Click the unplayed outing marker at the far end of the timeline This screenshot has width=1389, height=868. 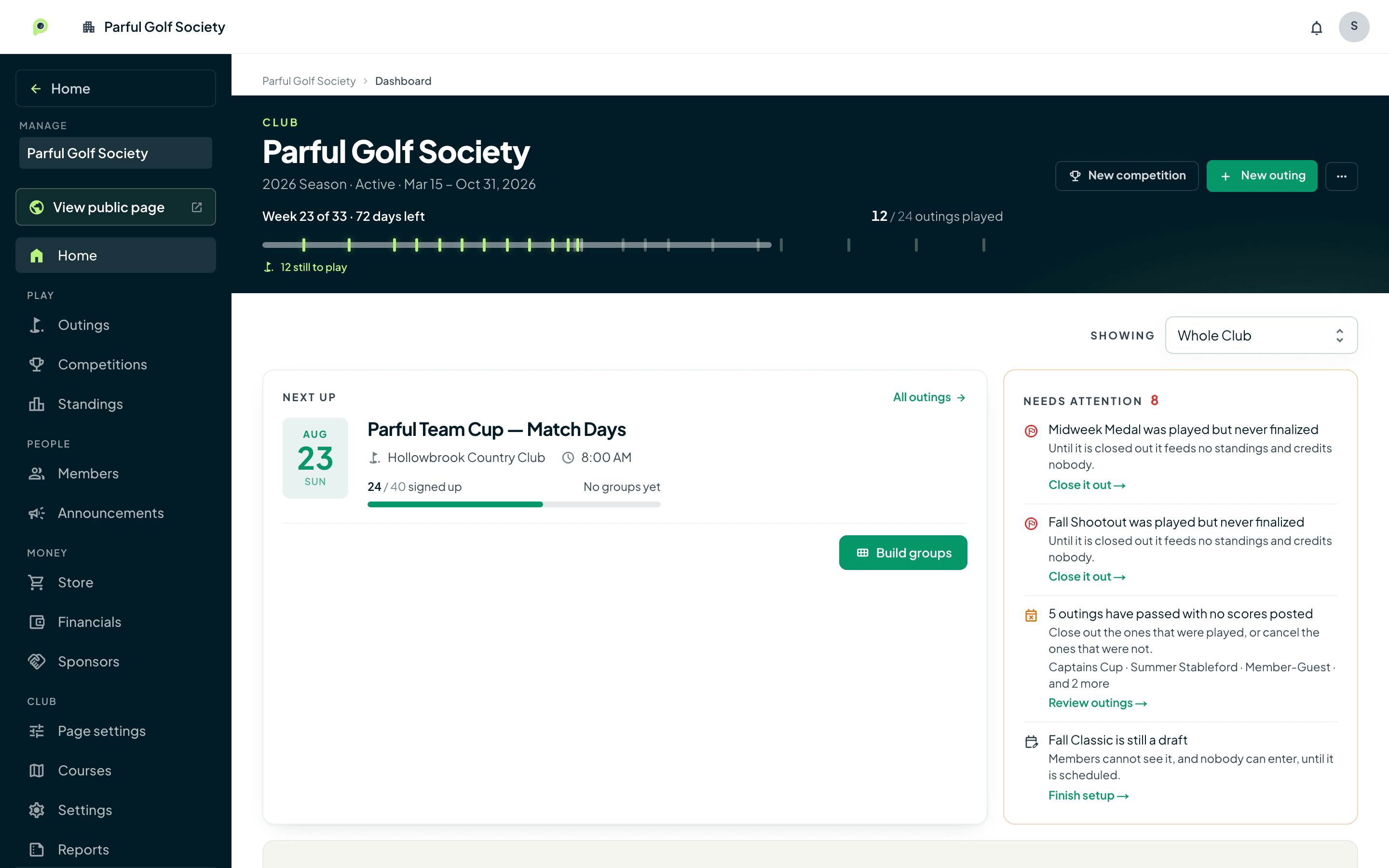(x=984, y=245)
